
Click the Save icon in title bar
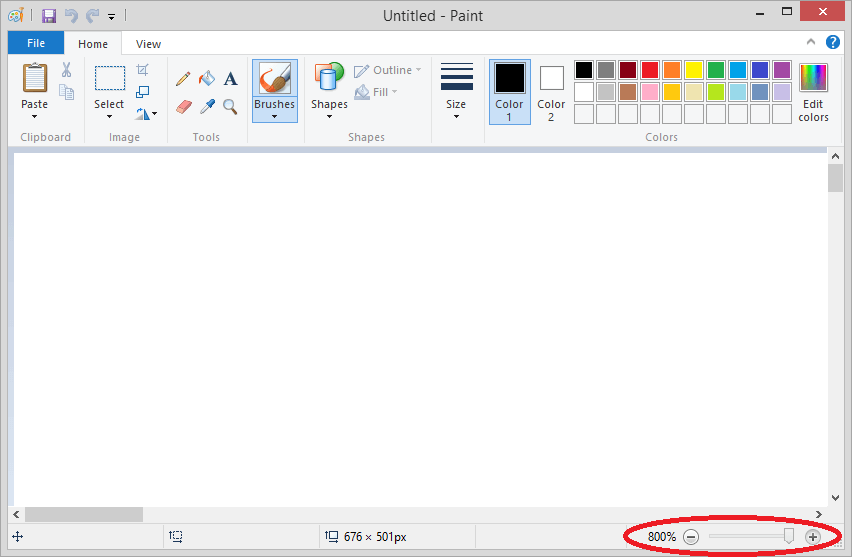pos(49,16)
